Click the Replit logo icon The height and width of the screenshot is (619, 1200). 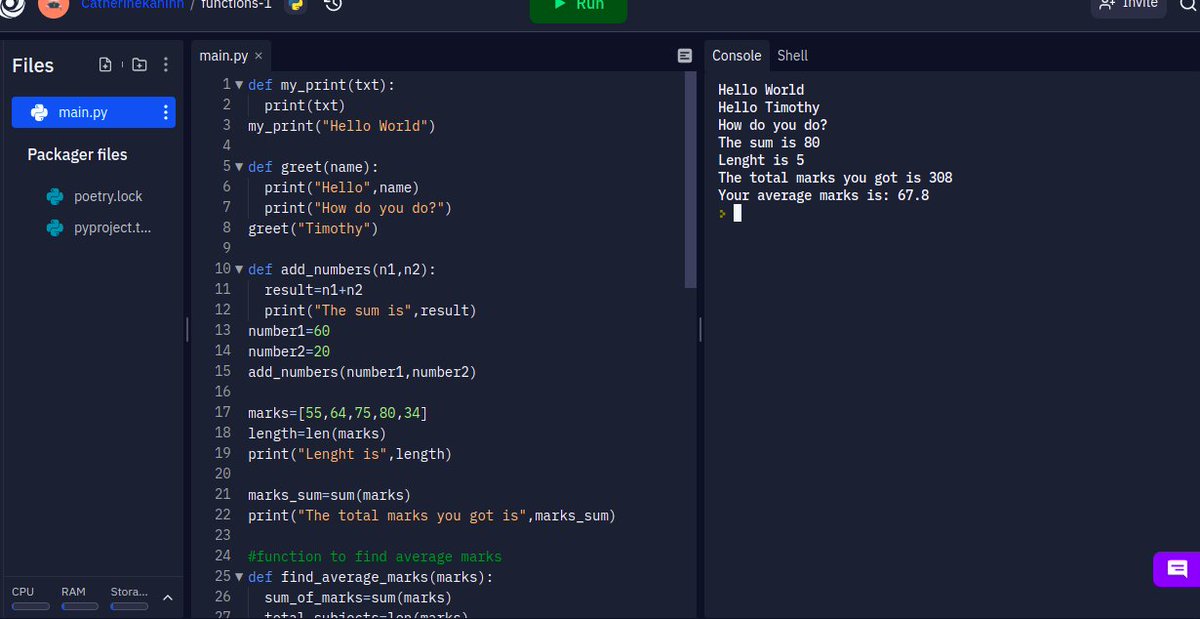[10, 6]
